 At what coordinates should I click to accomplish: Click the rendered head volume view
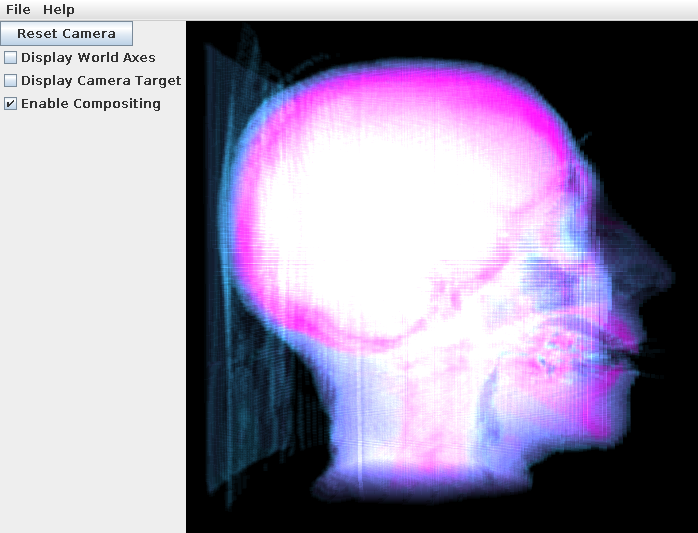coord(442,277)
